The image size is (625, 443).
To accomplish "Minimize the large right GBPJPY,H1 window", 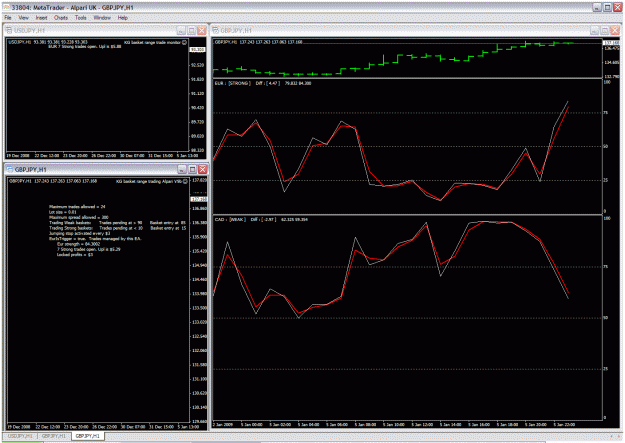I will [x=594, y=31].
